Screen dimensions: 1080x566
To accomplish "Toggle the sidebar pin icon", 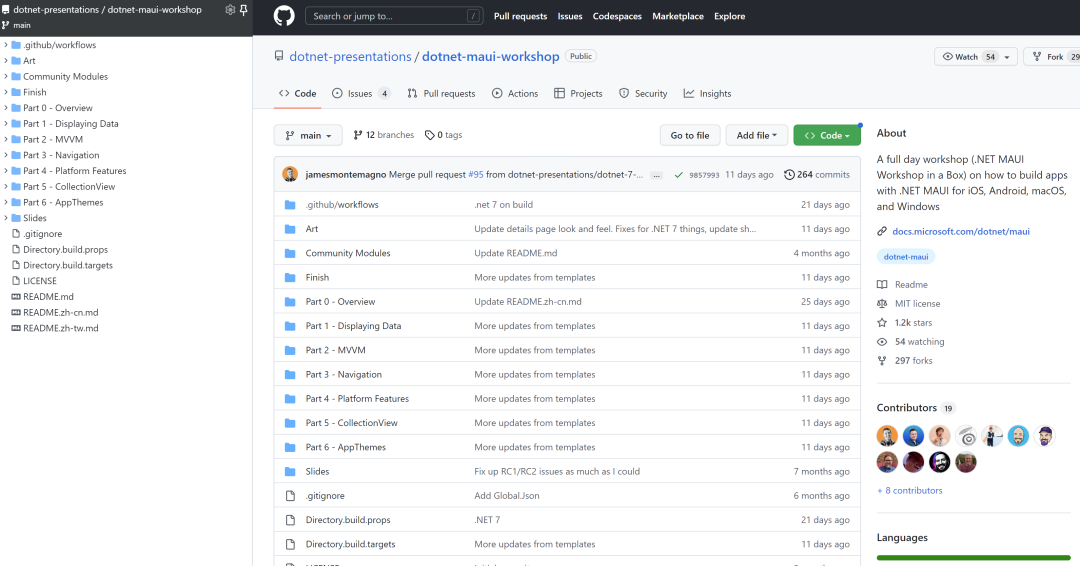I will (x=243, y=10).
